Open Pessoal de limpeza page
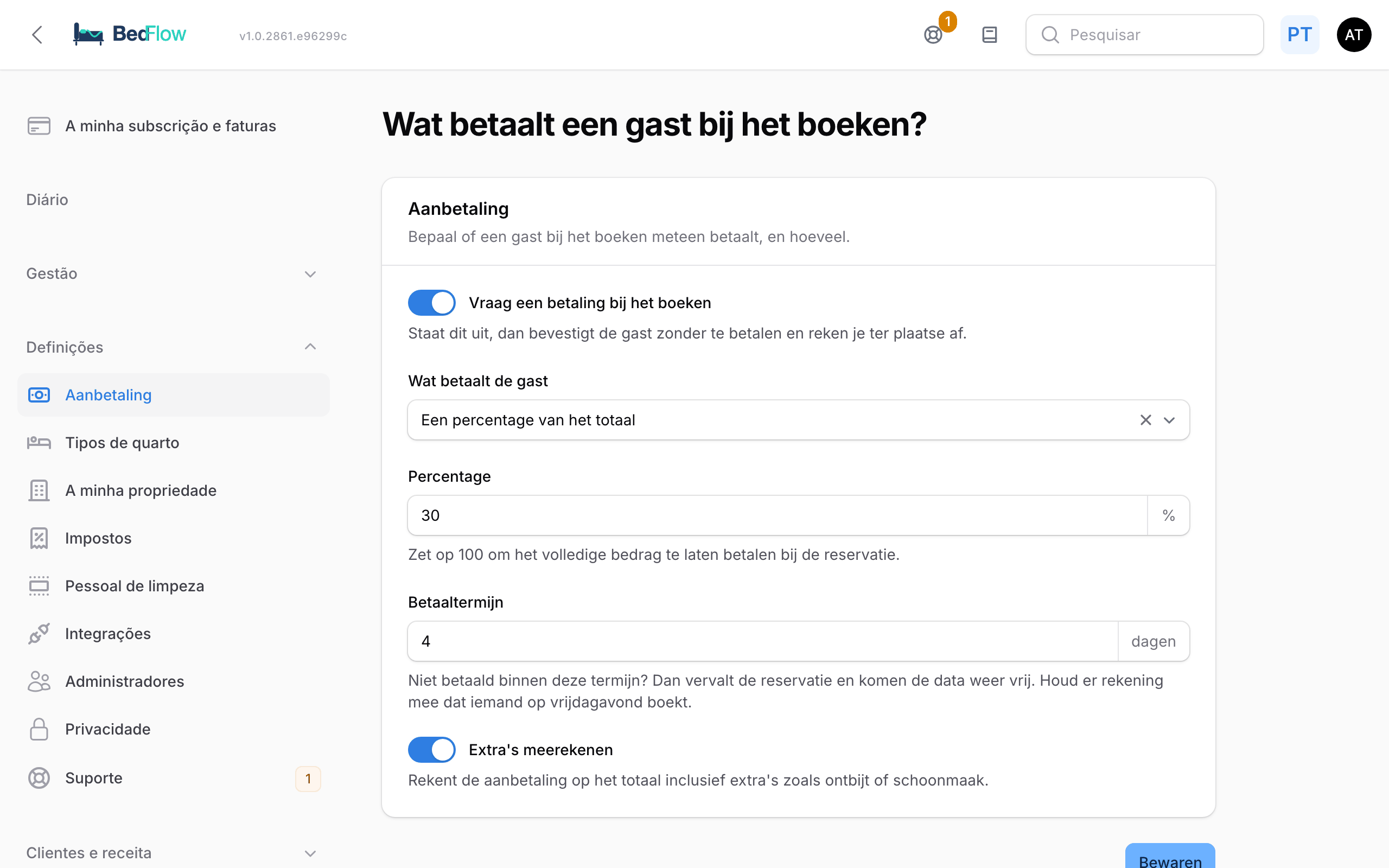The width and height of the screenshot is (1389, 868). click(x=173, y=585)
